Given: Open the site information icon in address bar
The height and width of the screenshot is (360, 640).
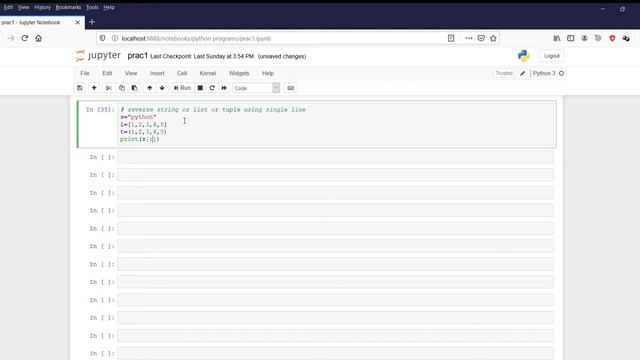Looking at the screenshot, I should (x=115, y=38).
